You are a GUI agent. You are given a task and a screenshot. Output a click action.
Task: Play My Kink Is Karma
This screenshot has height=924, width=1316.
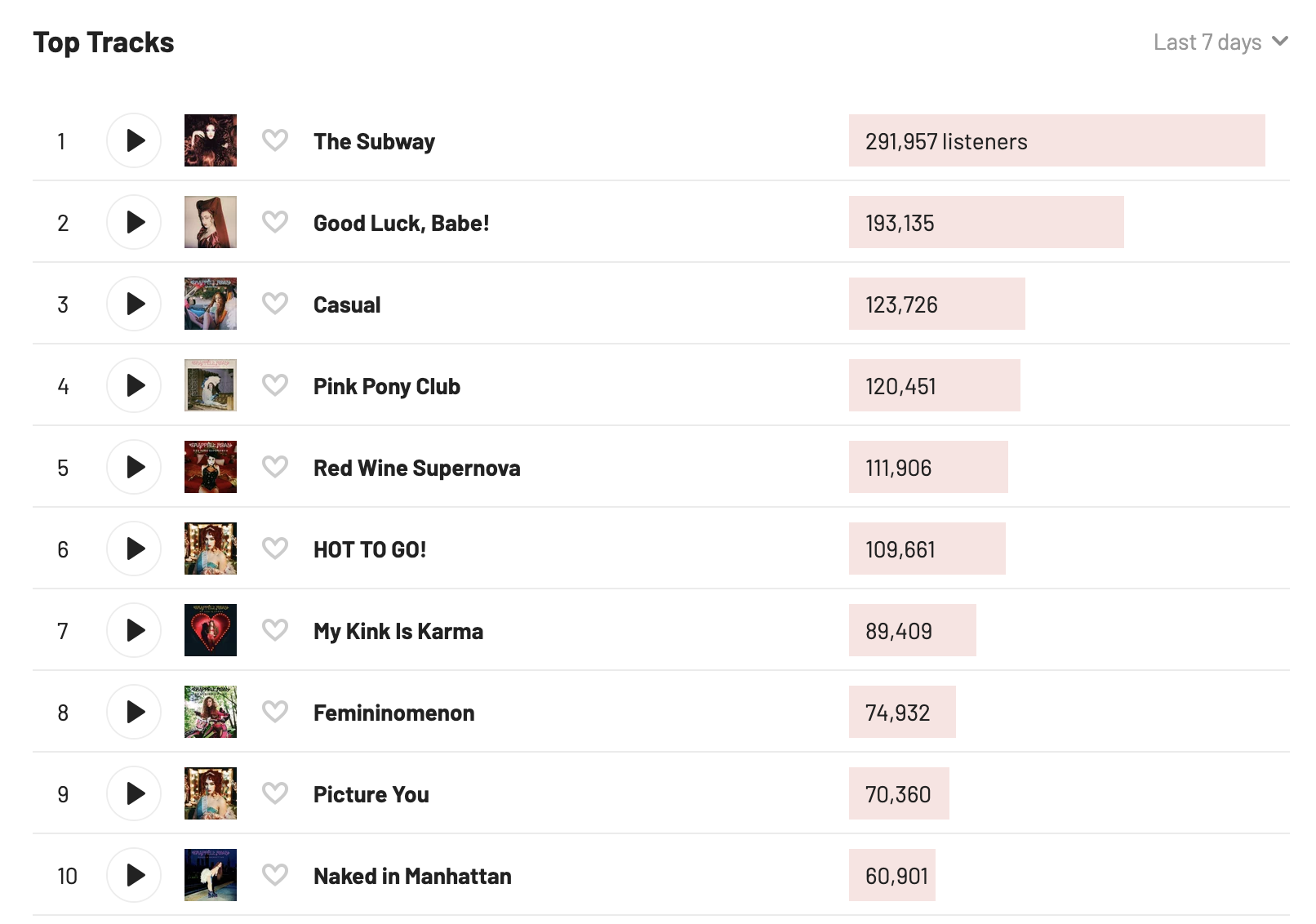coord(134,630)
